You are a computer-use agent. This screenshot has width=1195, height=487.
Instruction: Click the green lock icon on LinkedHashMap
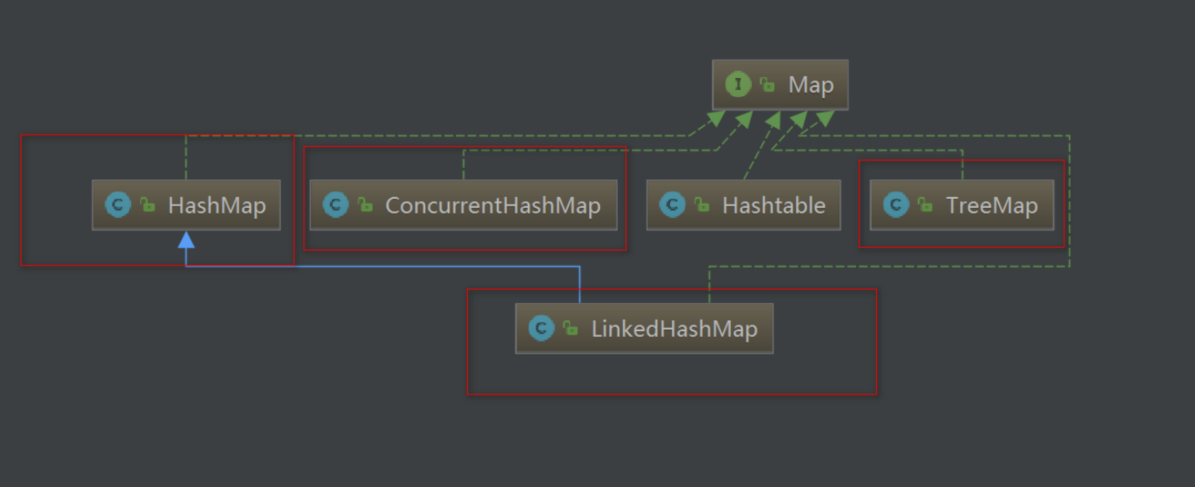[570, 328]
